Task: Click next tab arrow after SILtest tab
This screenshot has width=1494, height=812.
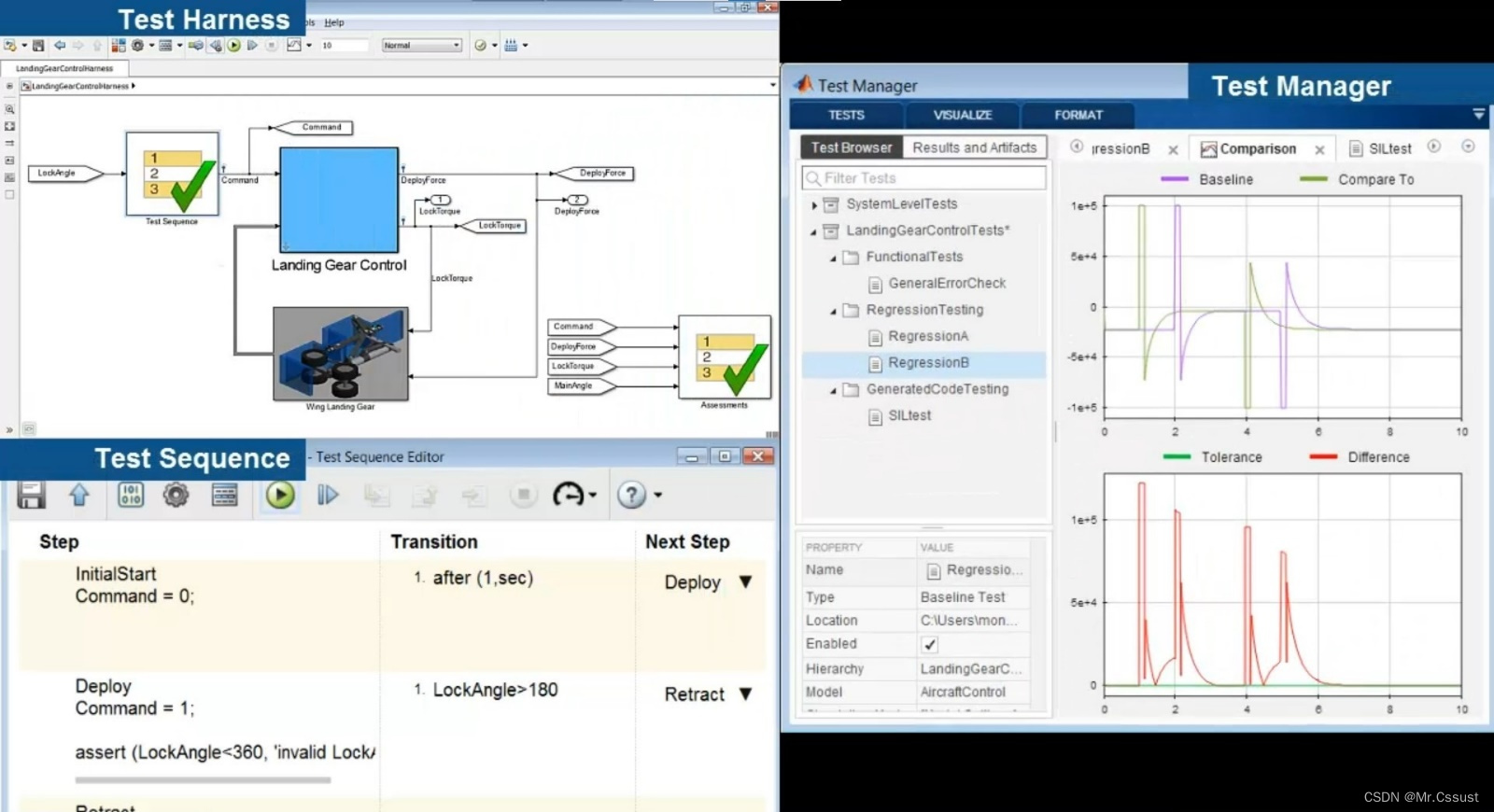Action: (1434, 147)
